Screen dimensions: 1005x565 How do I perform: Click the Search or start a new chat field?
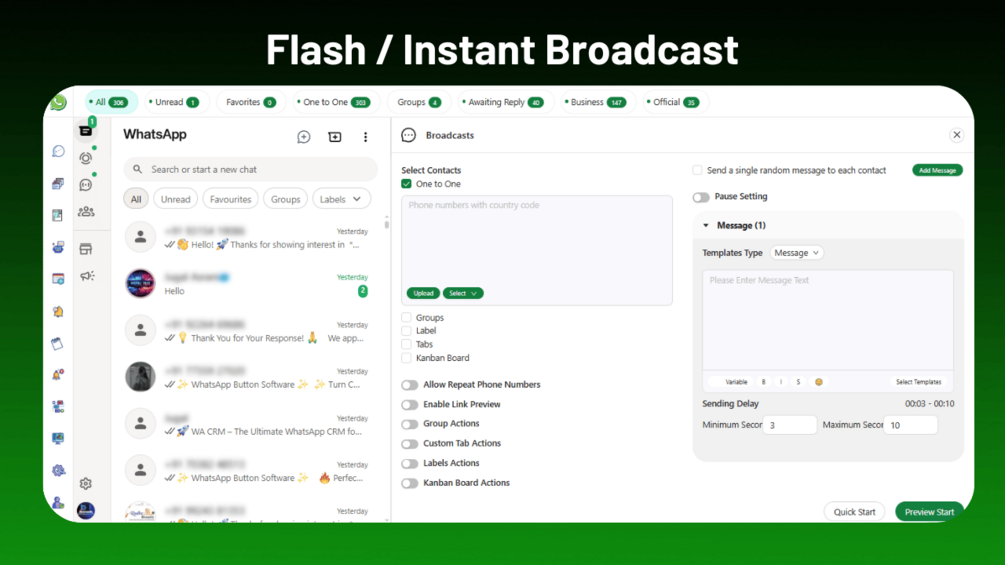(251, 170)
